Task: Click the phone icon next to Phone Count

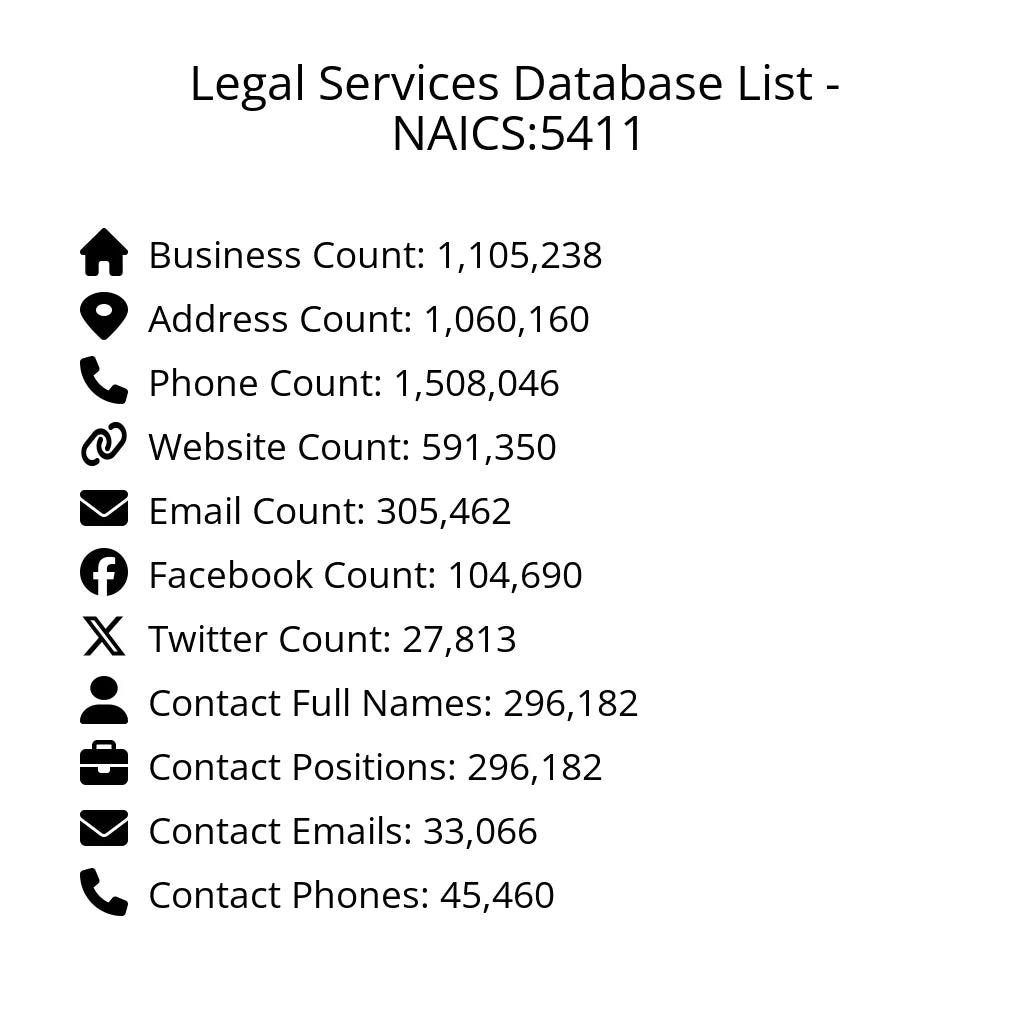Action: (x=104, y=381)
